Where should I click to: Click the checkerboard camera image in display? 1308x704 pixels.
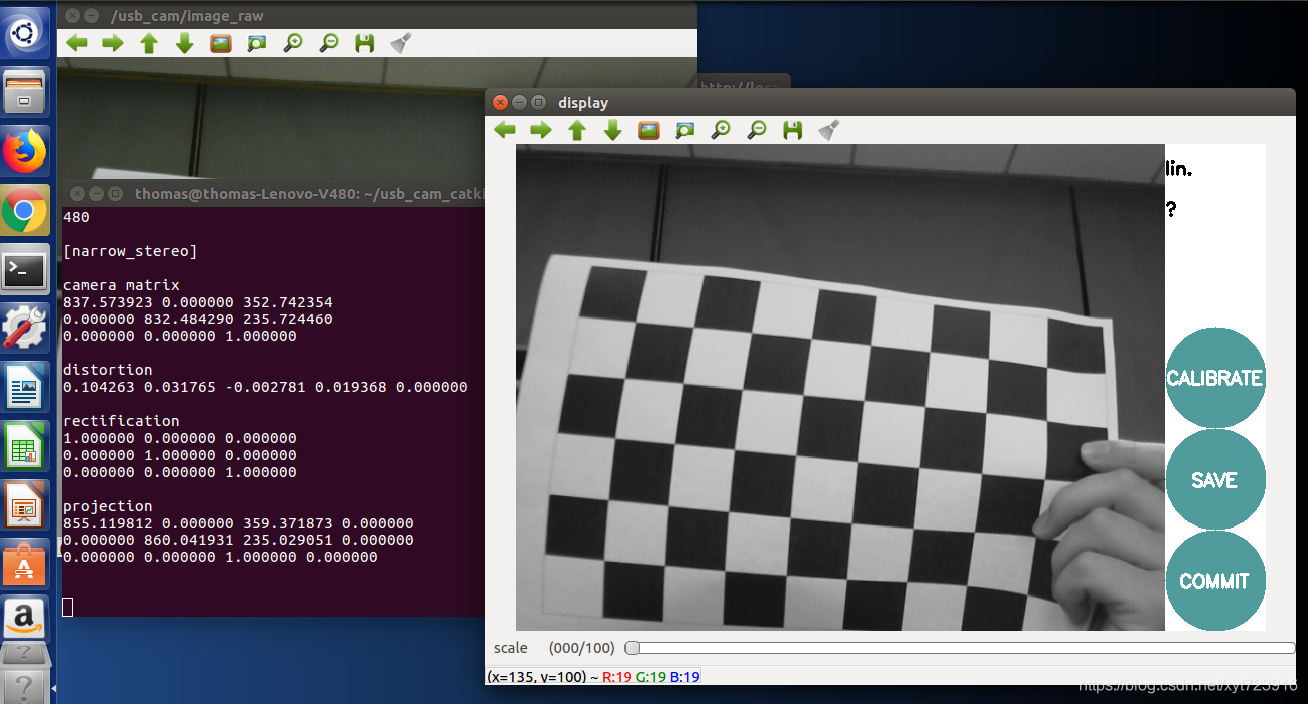click(840, 387)
